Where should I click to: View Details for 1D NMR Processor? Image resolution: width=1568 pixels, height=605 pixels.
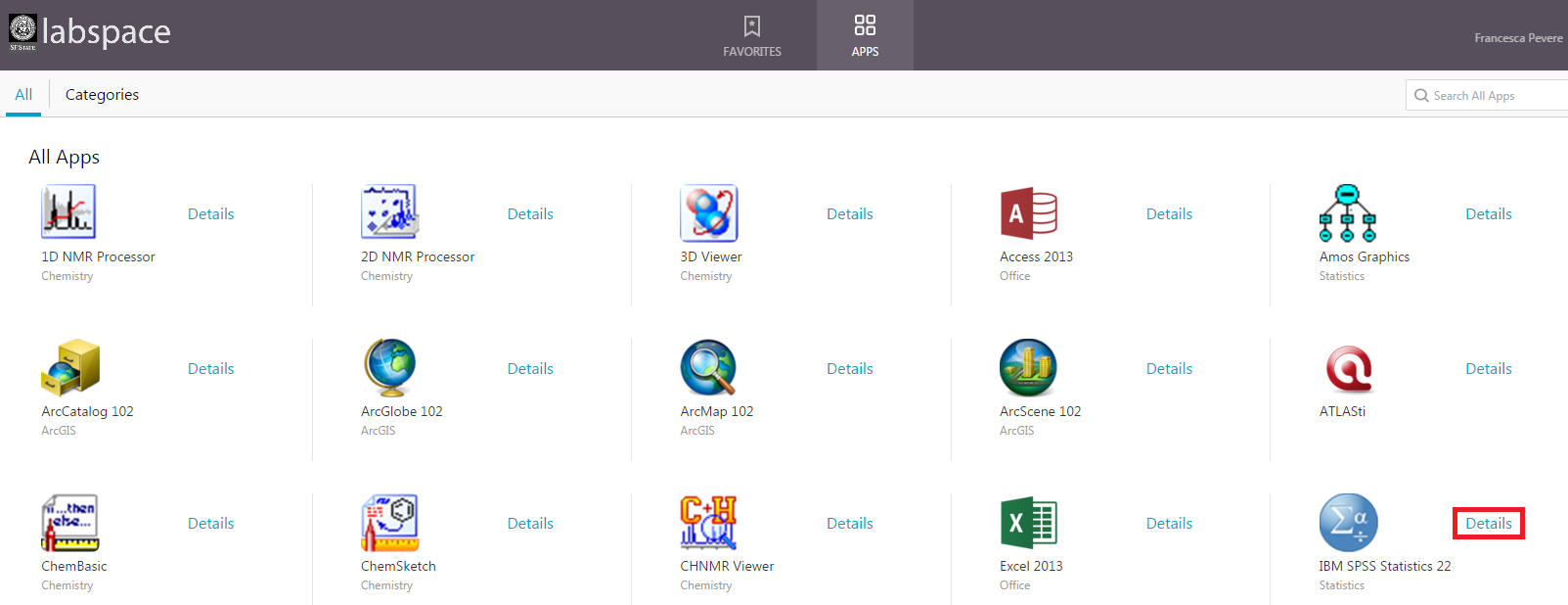[x=210, y=213]
